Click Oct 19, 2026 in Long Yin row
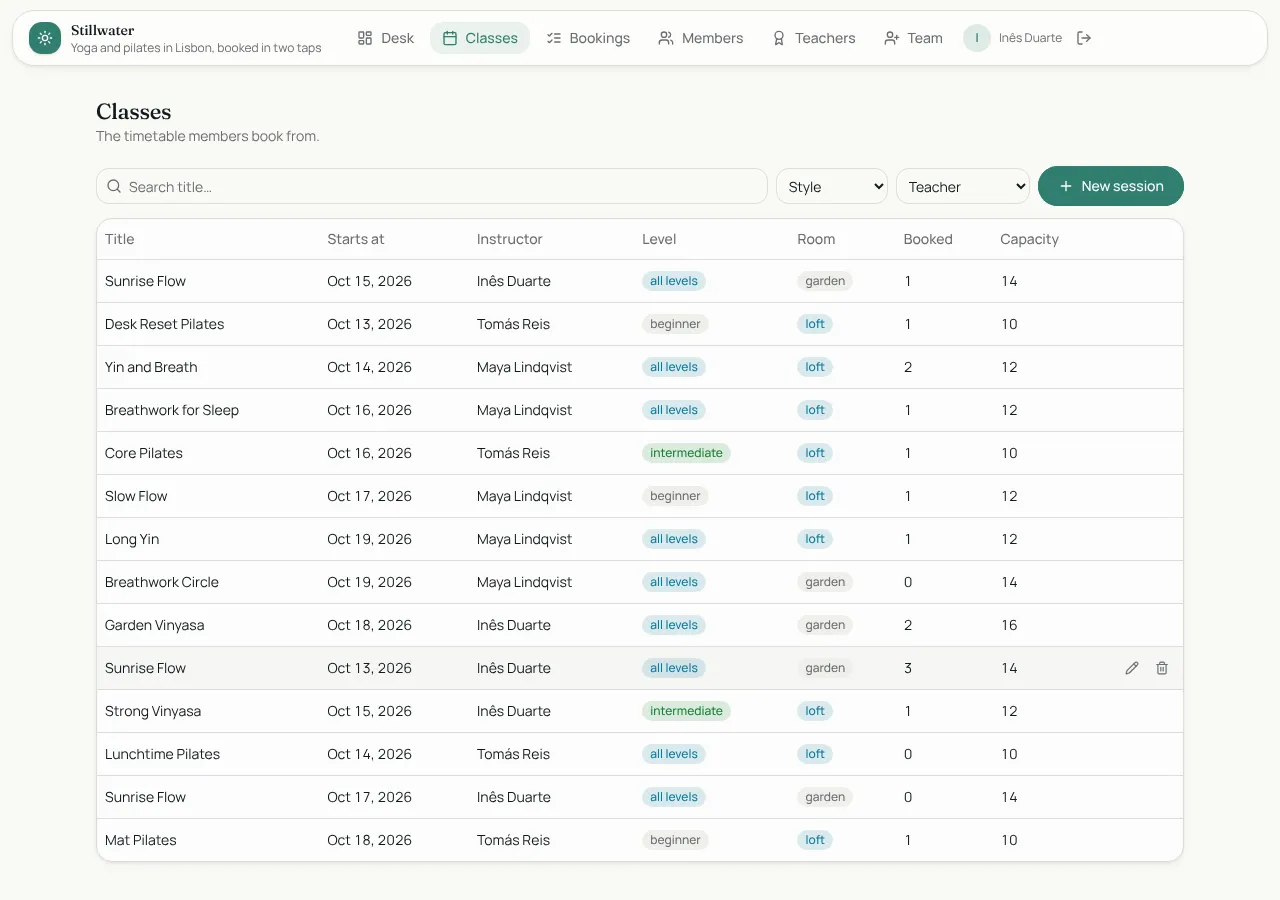Image resolution: width=1280 pixels, height=900 pixels. tap(369, 539)
